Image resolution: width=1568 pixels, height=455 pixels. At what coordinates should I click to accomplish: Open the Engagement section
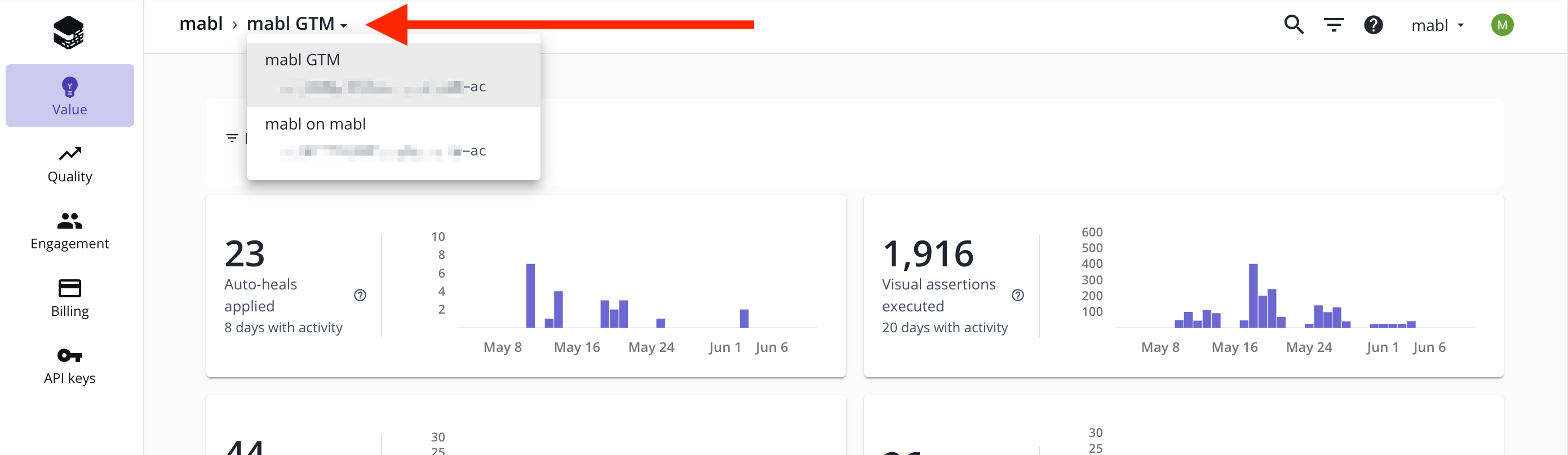click(70, 230)
